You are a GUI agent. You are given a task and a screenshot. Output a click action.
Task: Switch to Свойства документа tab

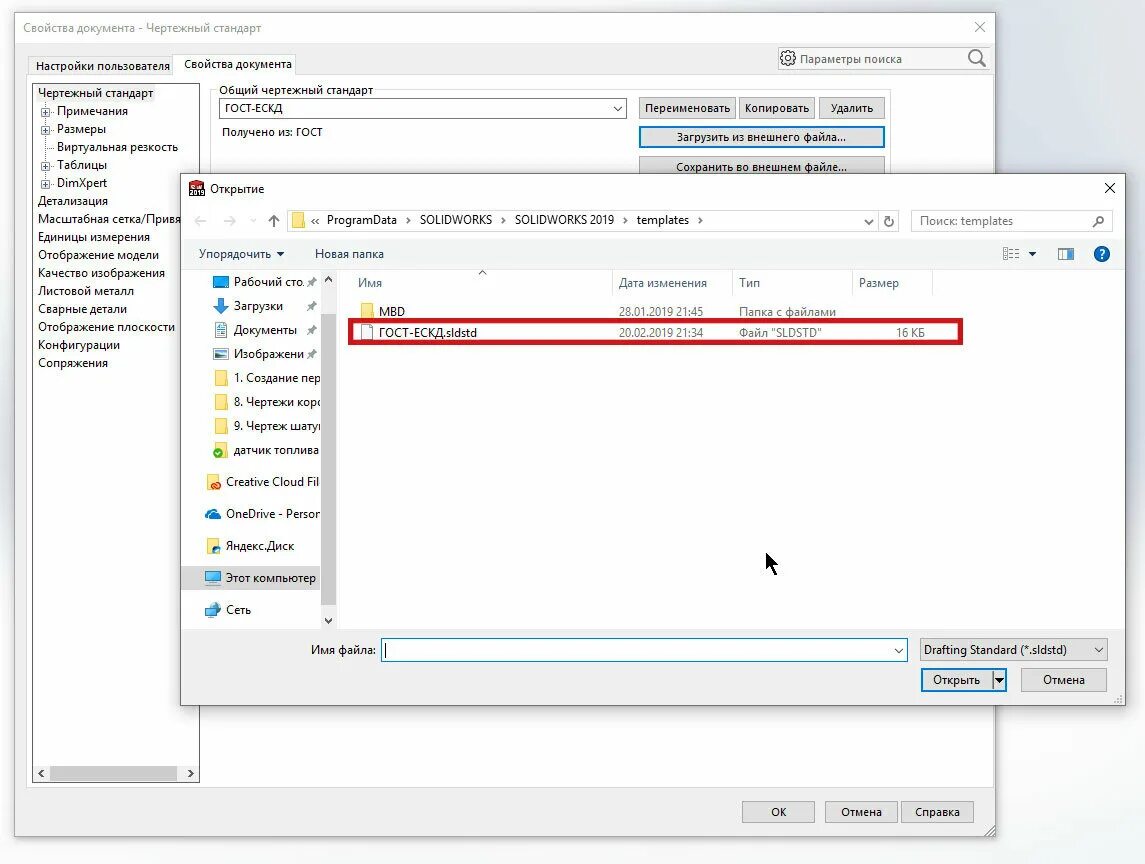[x=238, y=64]
